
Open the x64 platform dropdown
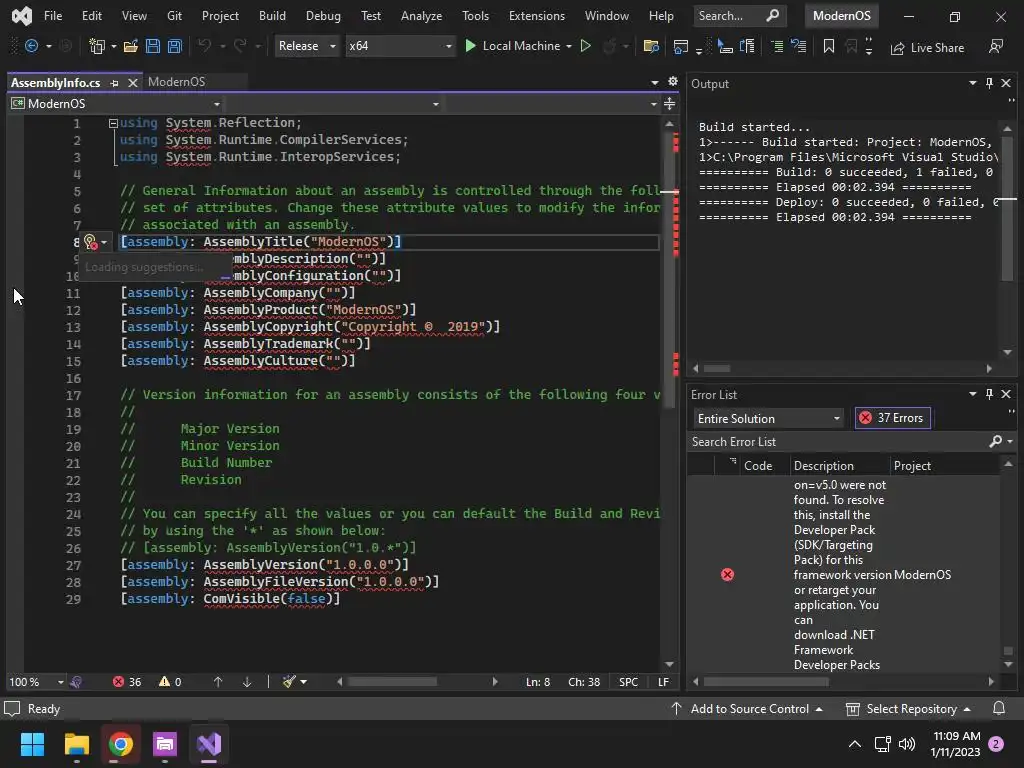399,46
